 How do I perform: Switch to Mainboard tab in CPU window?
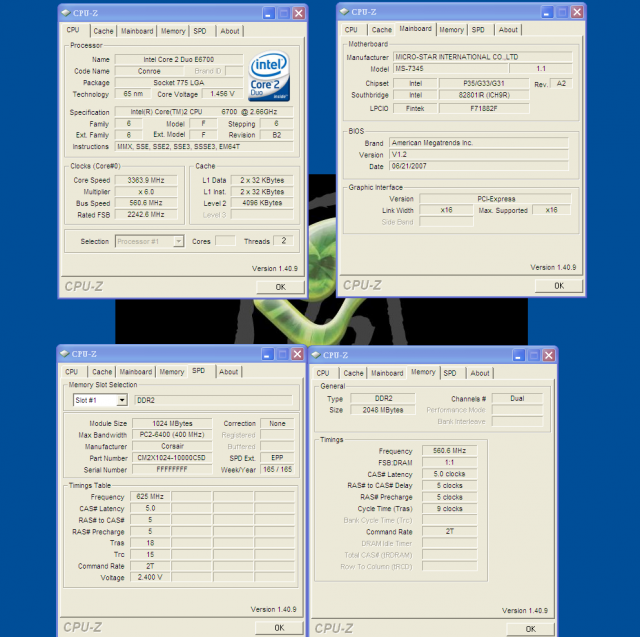(137, 31)
